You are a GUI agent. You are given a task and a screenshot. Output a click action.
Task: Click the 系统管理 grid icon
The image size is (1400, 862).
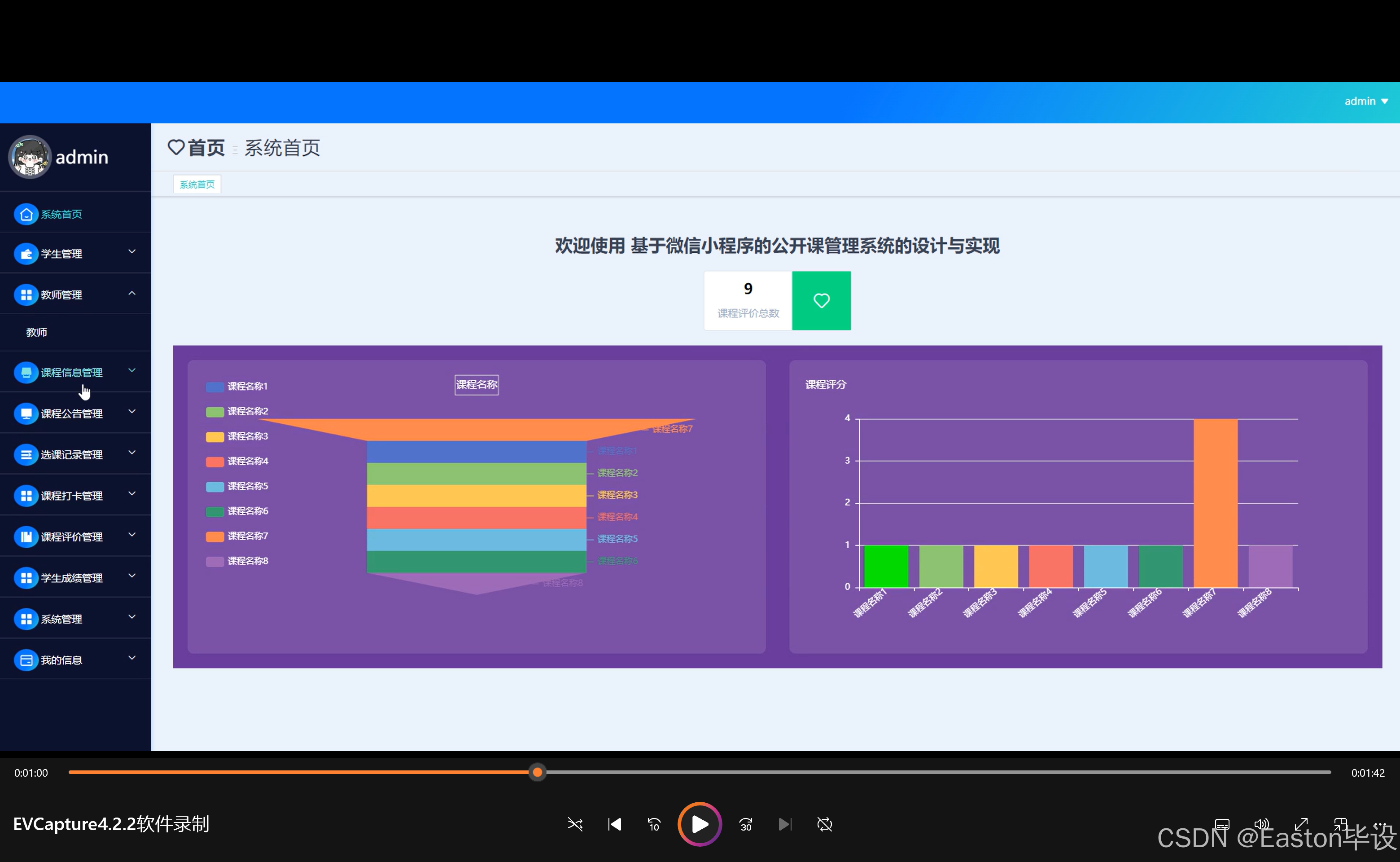click(26, 619)
